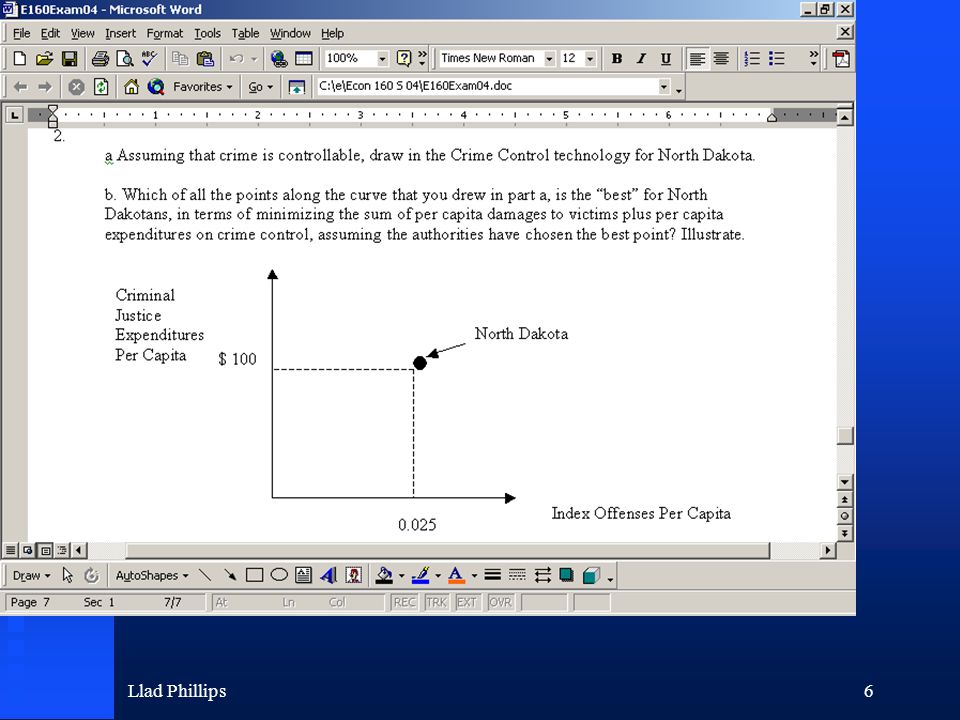The image size is (960, 720).
Task: Toggle Underline formatting
Action: pyautogui.click(x=666, y=59)
